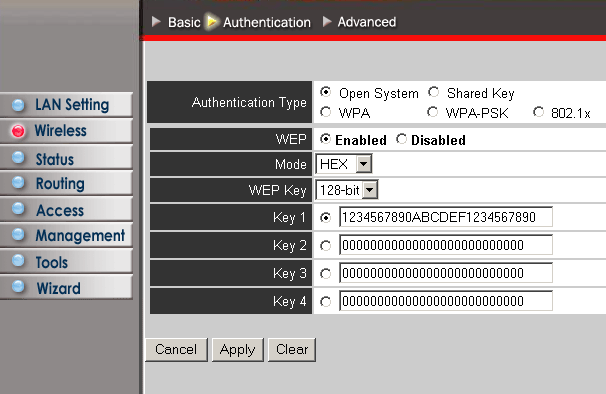
Task: Click the blue bullet icon beside Routing
Action: pyautogui.click(x=18, y=183)
